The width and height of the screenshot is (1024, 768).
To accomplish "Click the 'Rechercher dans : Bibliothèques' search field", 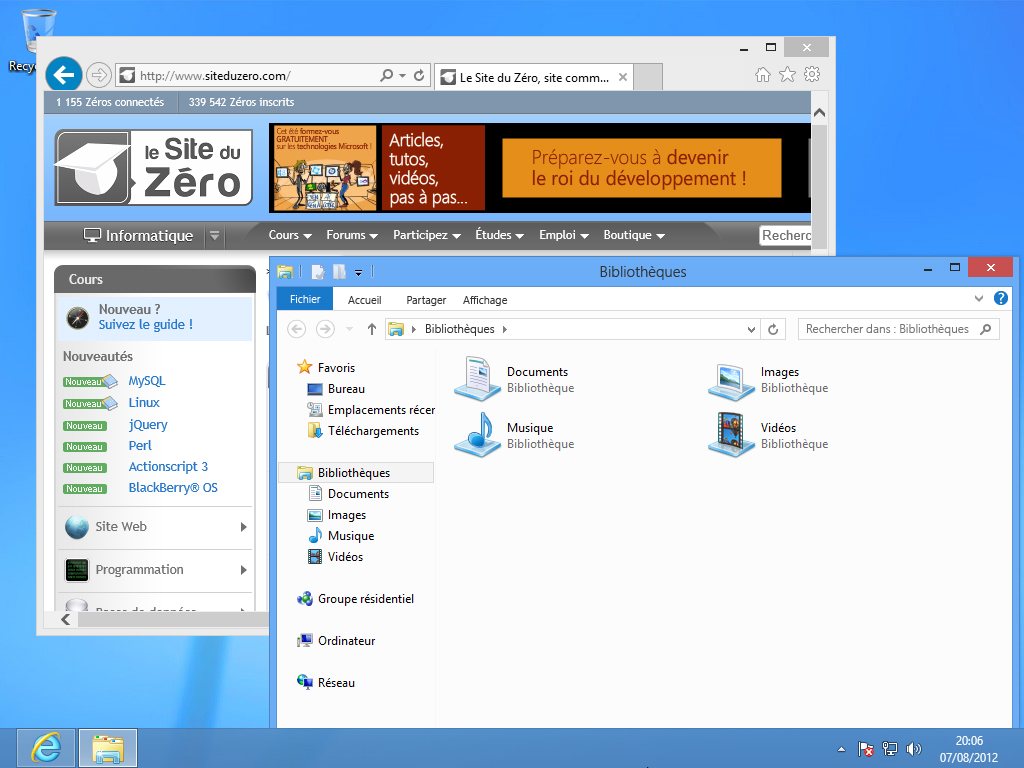I will click(887, 329).
